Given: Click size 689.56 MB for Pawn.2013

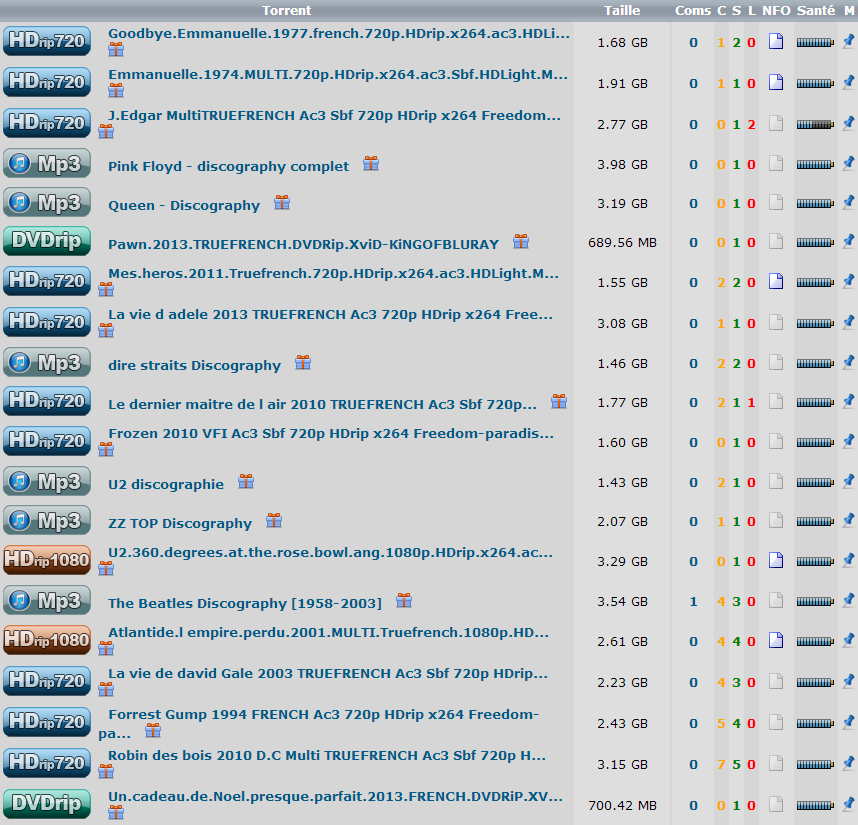Looking at the screenshot, I should 622,242.
